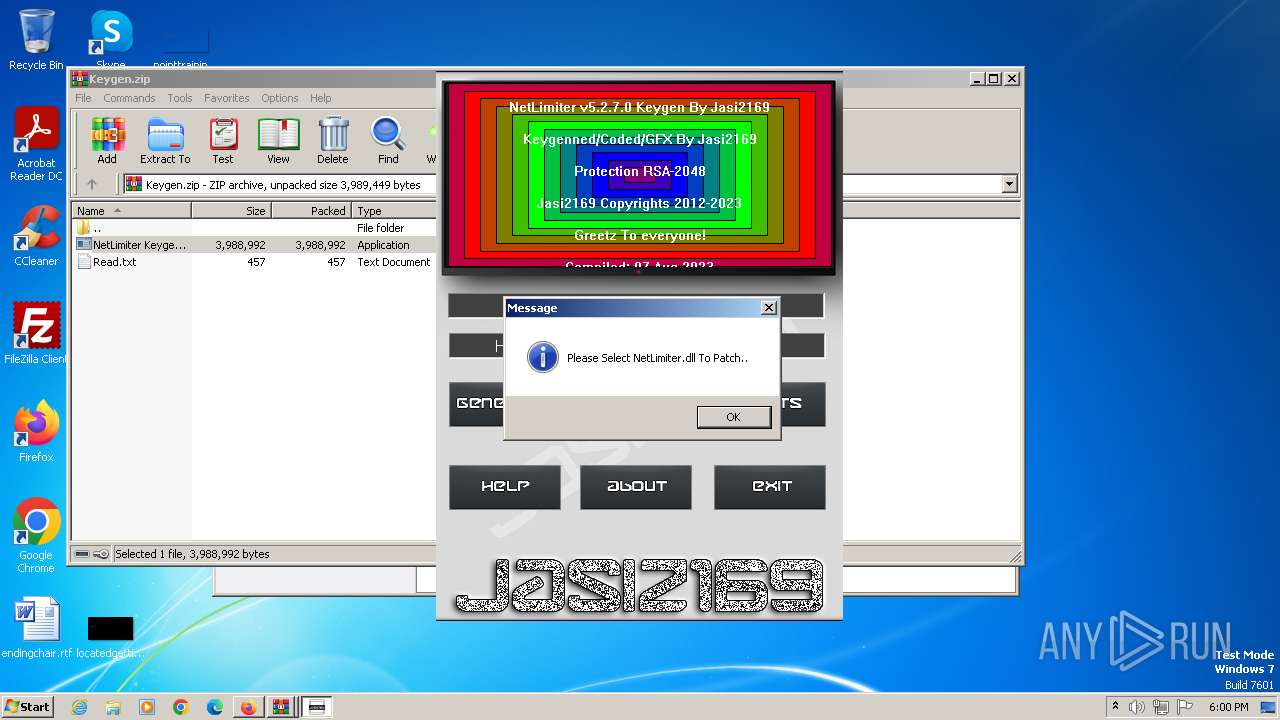Switch to keygen taskbar button
Viewport: 1280px width, 720px height.
pyautogui.click(x=317, y=707)
